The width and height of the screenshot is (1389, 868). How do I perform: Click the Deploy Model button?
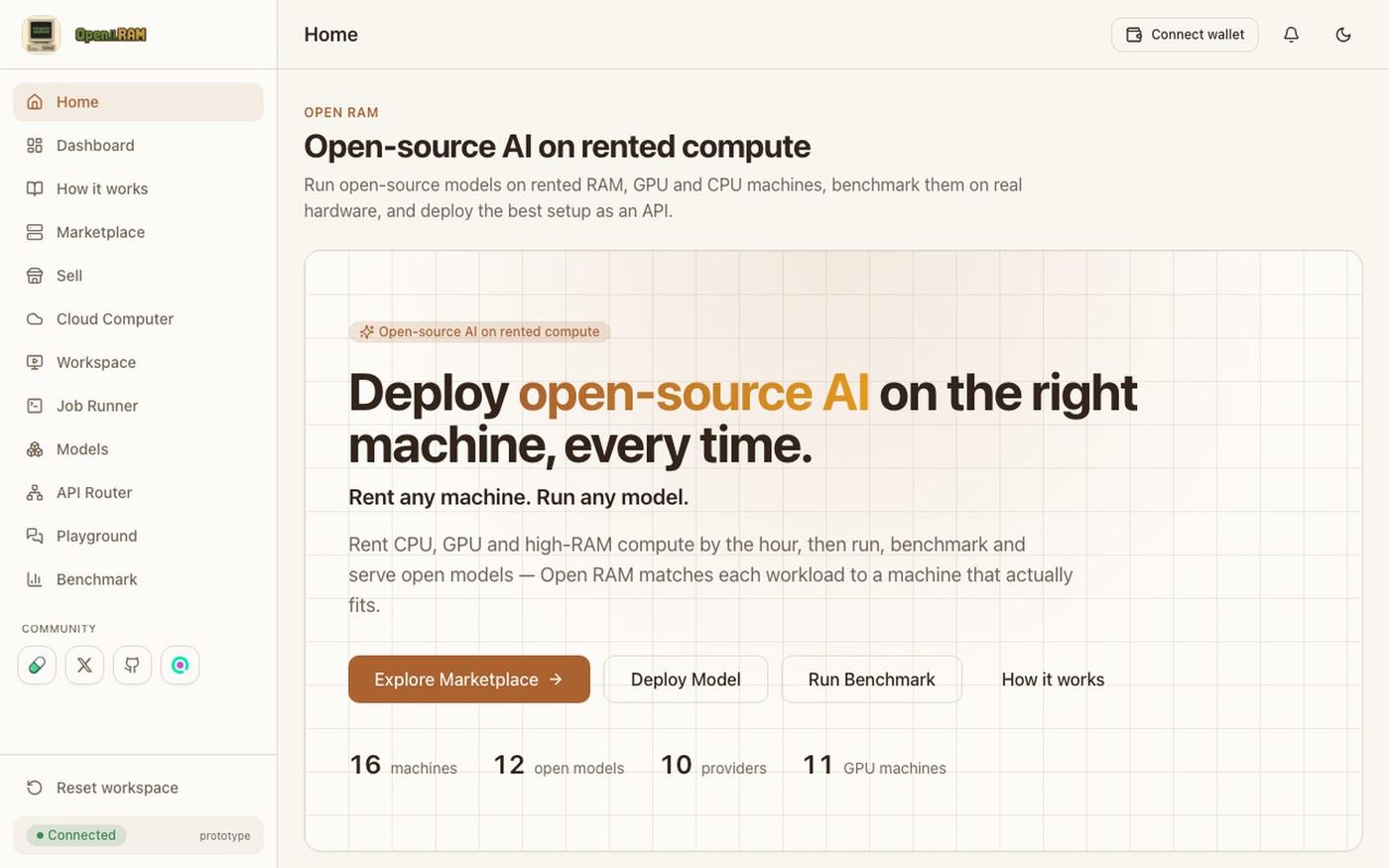click(x=686, y=680)
